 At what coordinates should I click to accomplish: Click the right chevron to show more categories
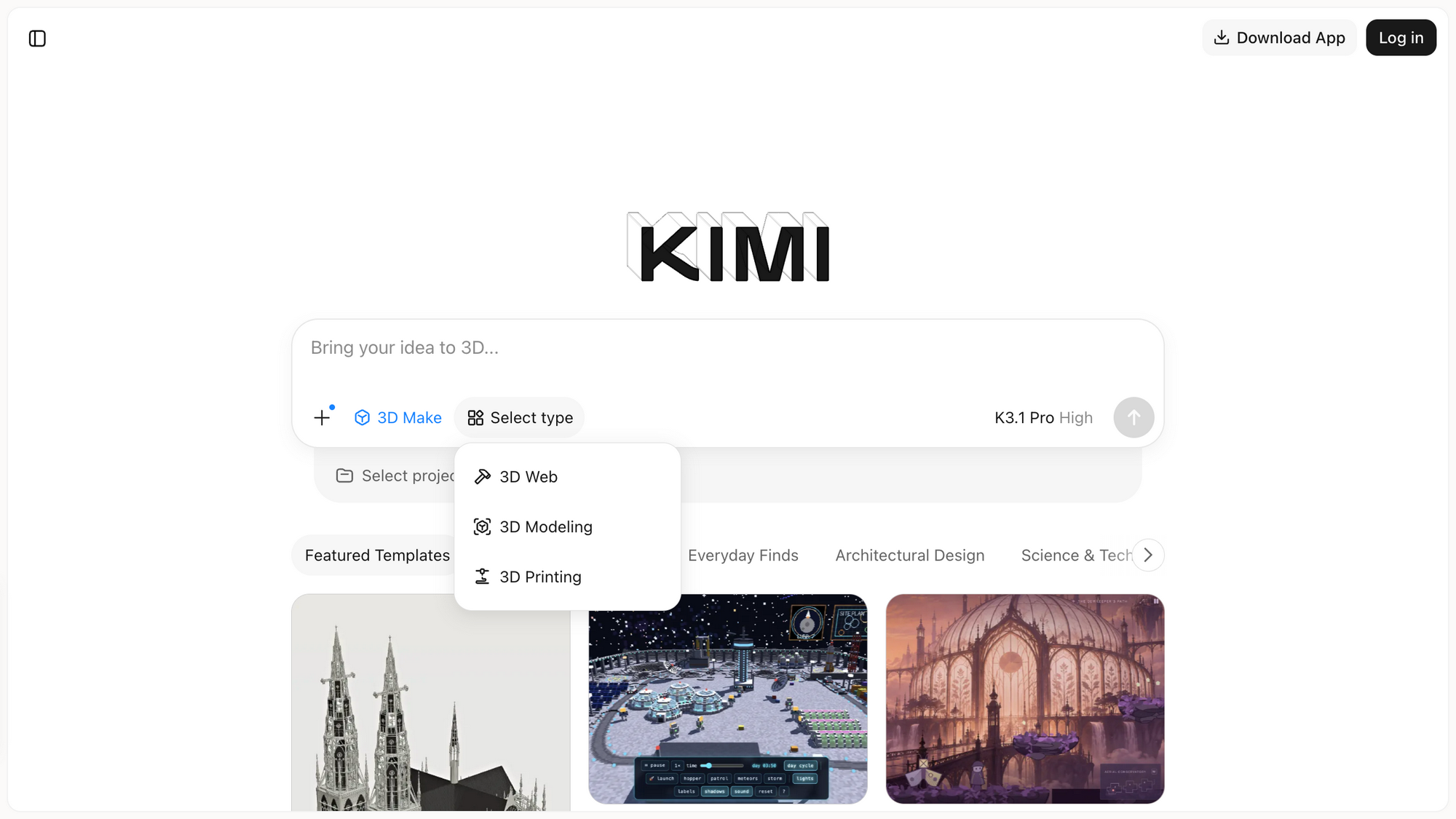tap(1148, 555)
